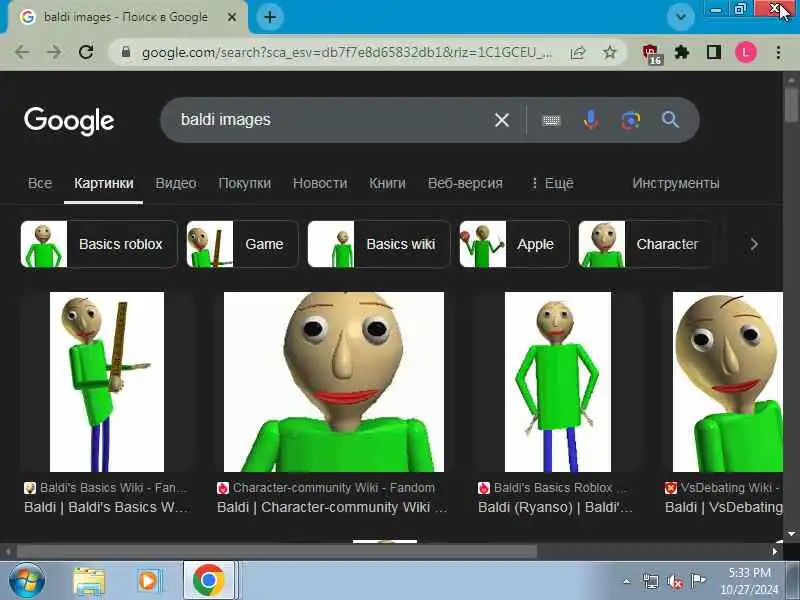Click the Google logo
800x600 pixels.
(x=69, y=121)
